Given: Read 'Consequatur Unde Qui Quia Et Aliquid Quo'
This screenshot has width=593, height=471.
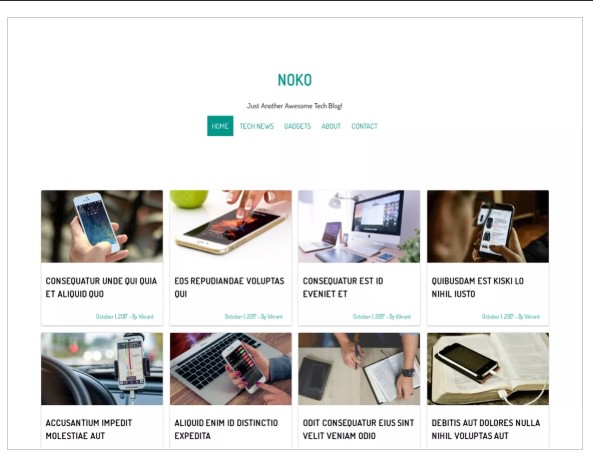Looking at the screenshot, I should [x=101, y=287].
